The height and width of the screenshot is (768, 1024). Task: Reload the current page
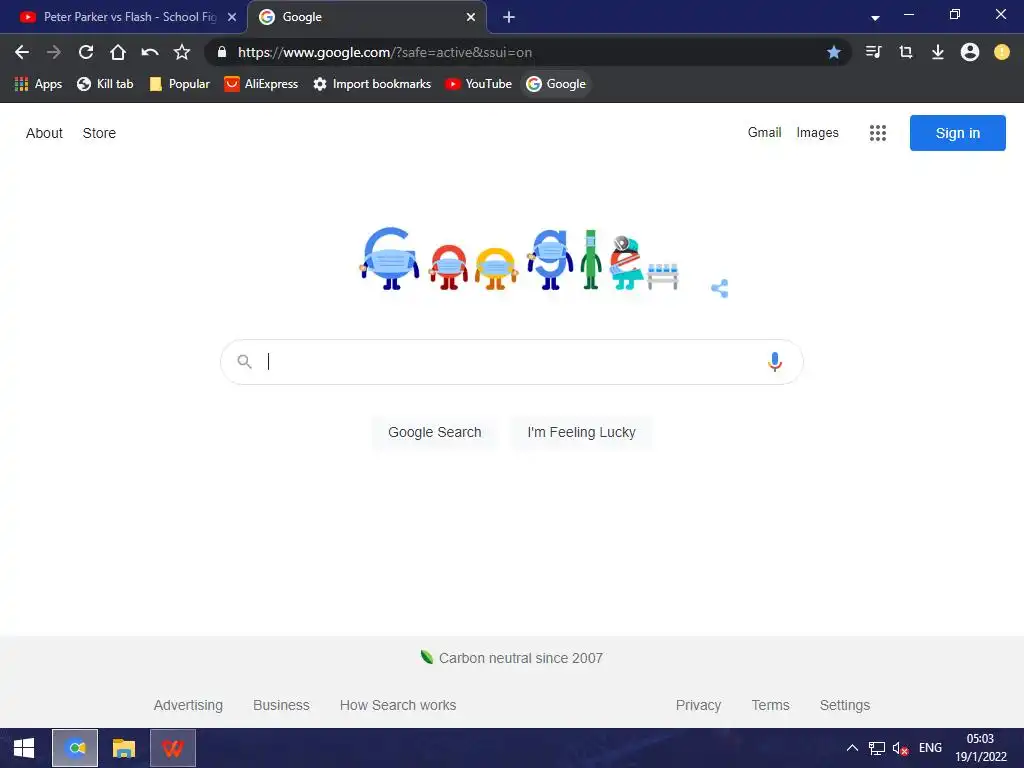86,52
